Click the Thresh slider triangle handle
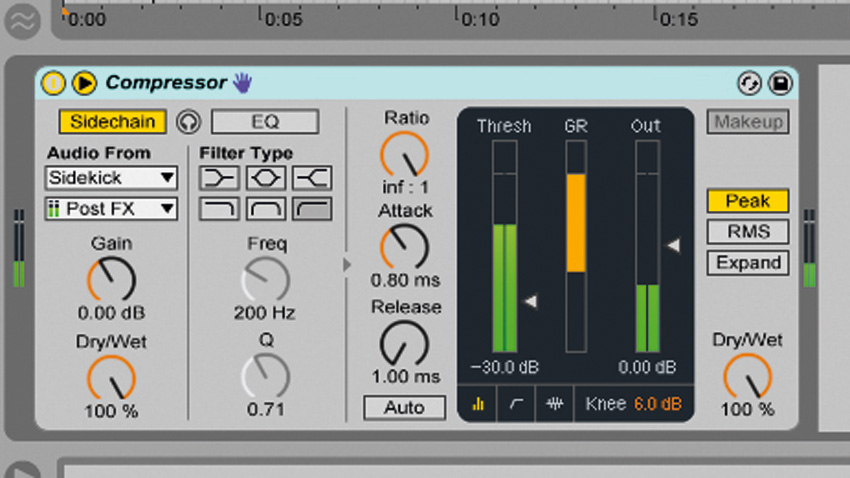This screenshot has width=850, height=478. point(531,301)
